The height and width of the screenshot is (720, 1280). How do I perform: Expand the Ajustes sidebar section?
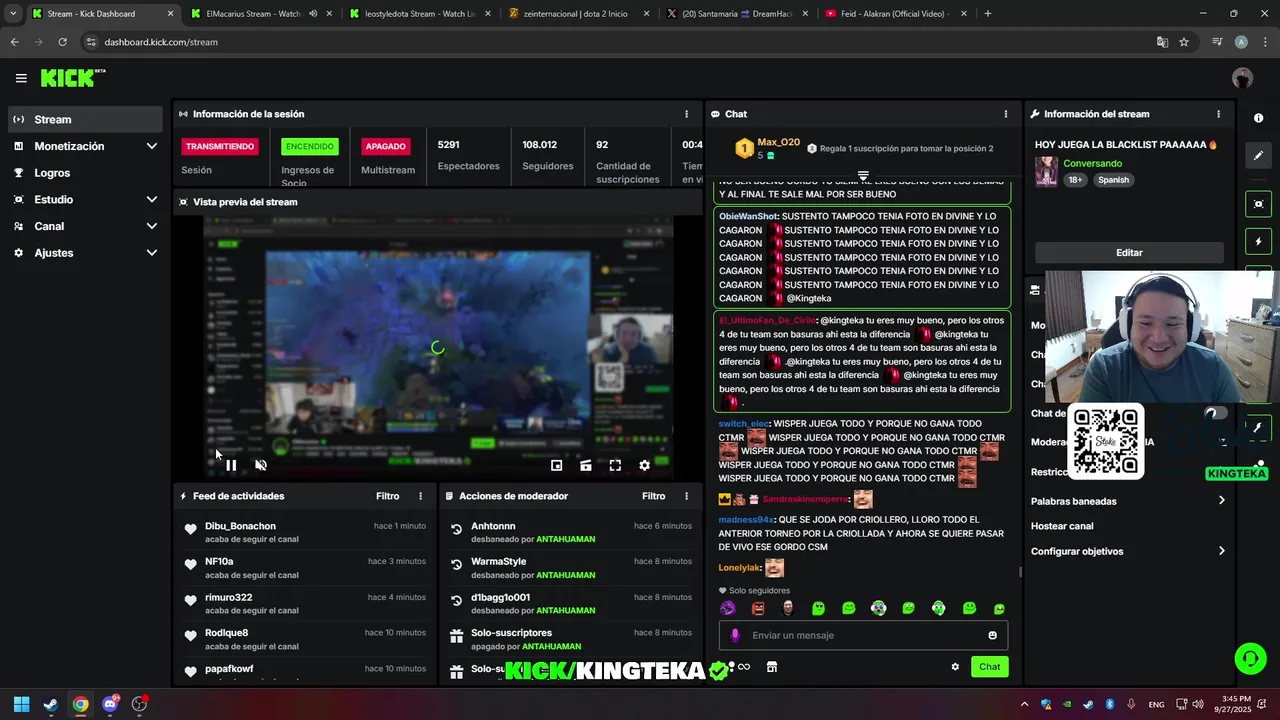(84, 253)
